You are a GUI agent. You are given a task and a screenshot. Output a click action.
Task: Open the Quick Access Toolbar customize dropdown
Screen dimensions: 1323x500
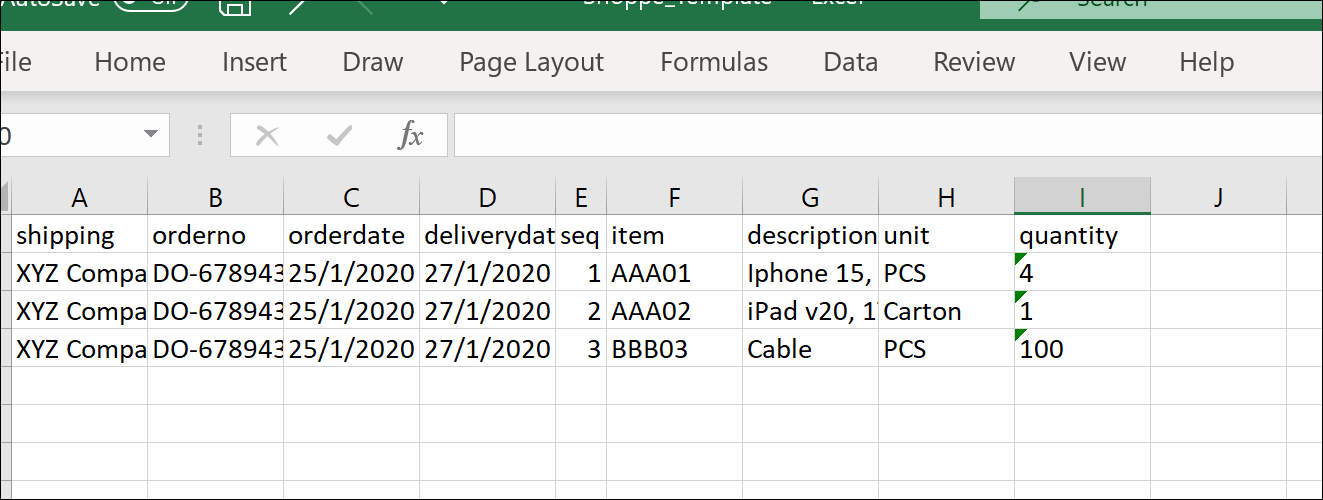pos(443,4)
